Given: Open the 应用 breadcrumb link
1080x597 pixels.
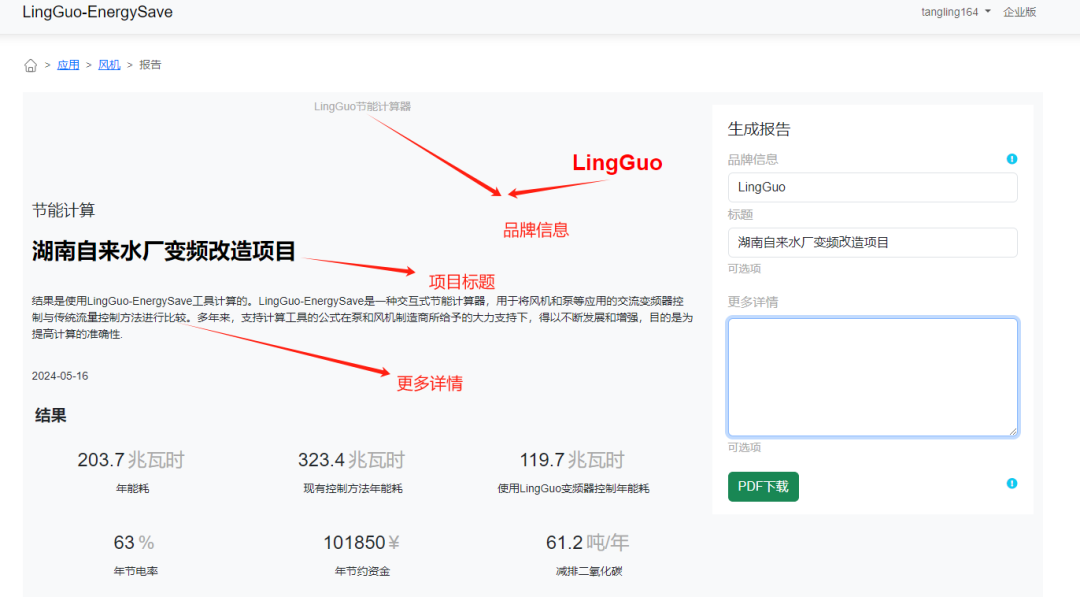Looking at the screenshot, I should (x=68, y=65).
